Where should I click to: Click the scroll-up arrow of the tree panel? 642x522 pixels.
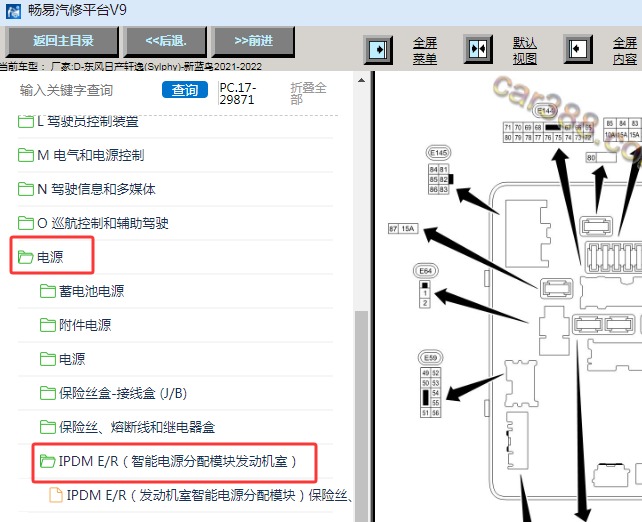tap(361, 80)
